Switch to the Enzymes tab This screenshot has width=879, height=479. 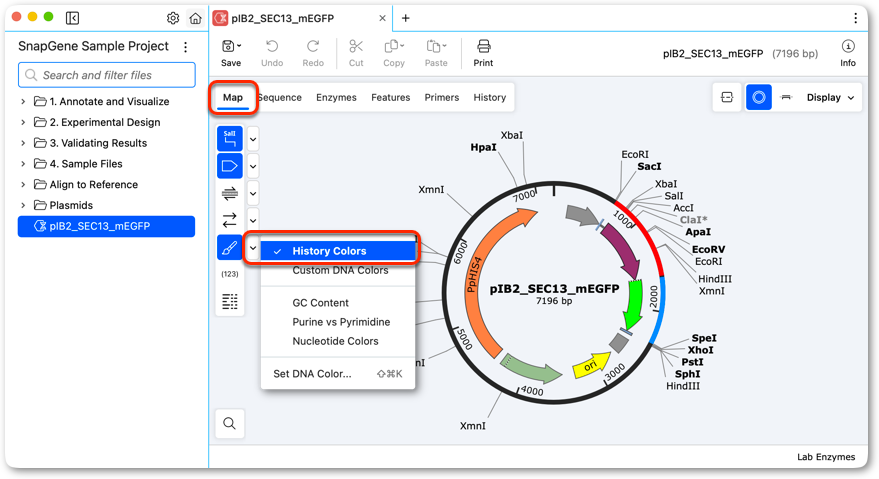(x=336, y=98)
